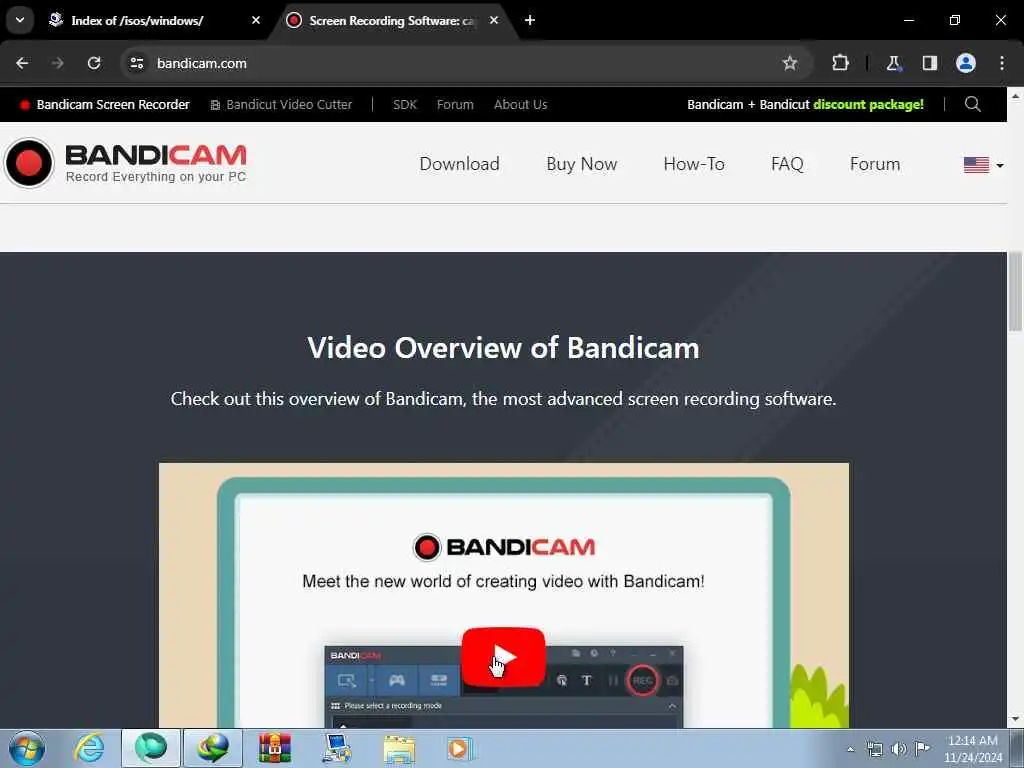Open the Chrome extensions puzzle icon
1024x768 pixels.
[x=840, y=63]
